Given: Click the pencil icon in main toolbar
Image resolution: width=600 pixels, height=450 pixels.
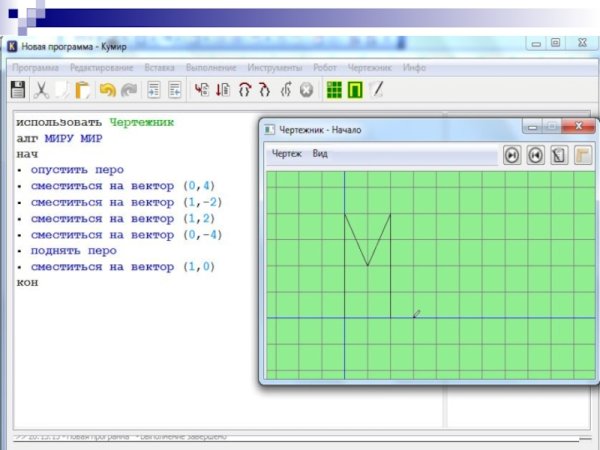Looking at the screenshot, I should tap(377, 90).
